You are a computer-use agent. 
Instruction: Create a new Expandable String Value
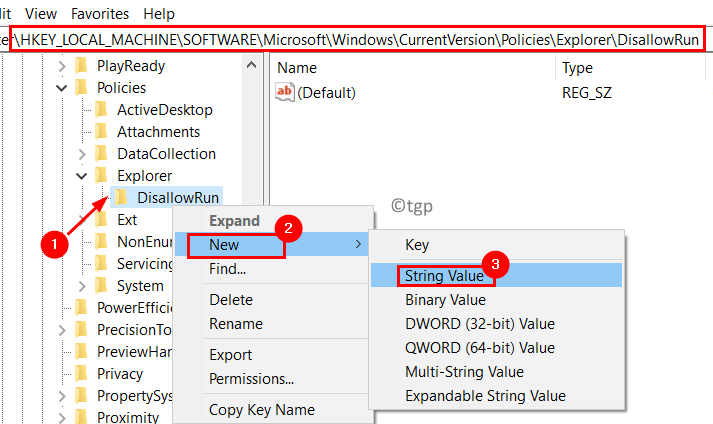pyautogui.click(x=497, y=396)
